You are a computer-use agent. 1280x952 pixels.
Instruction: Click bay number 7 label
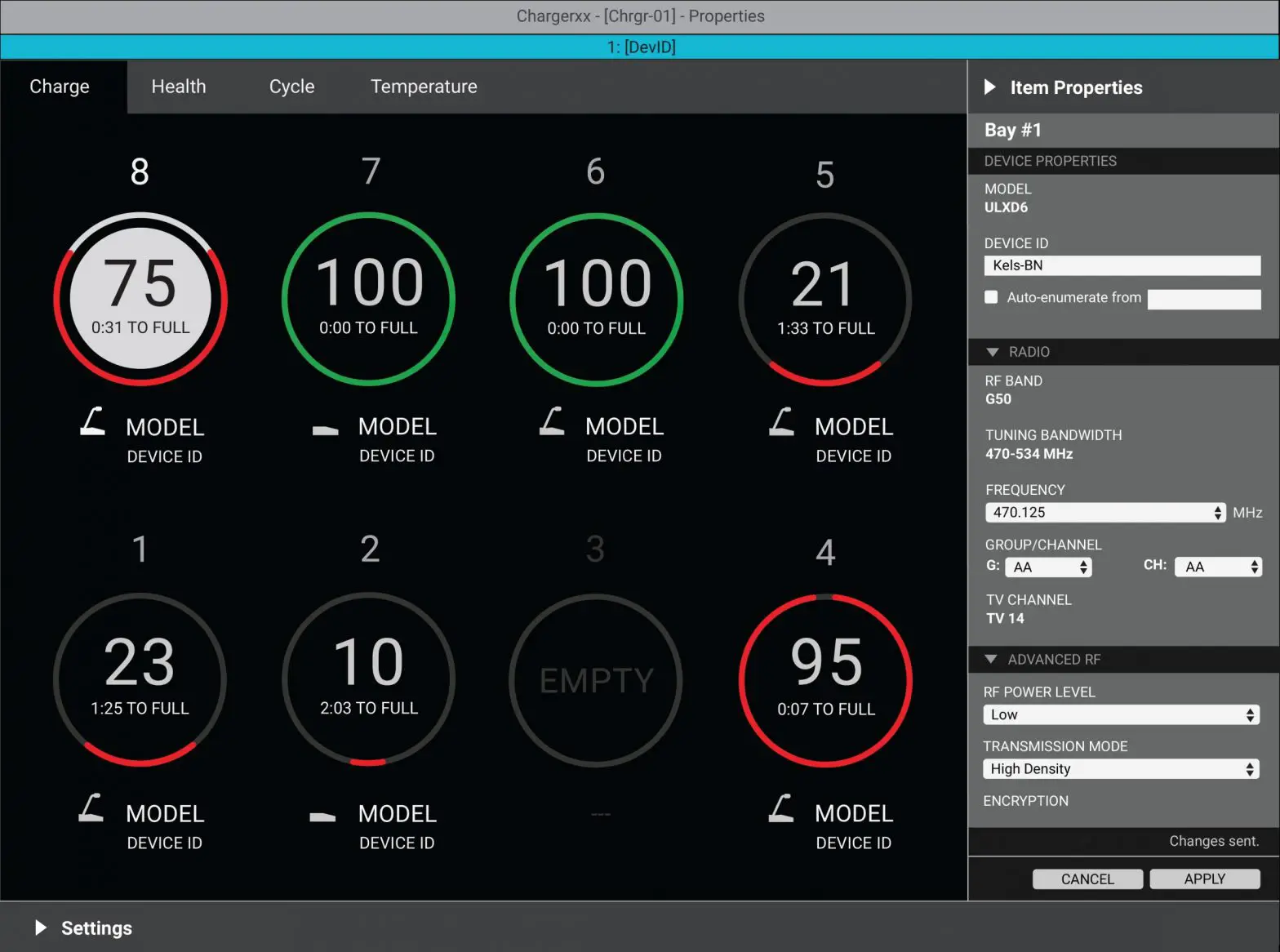coord(371,171)
